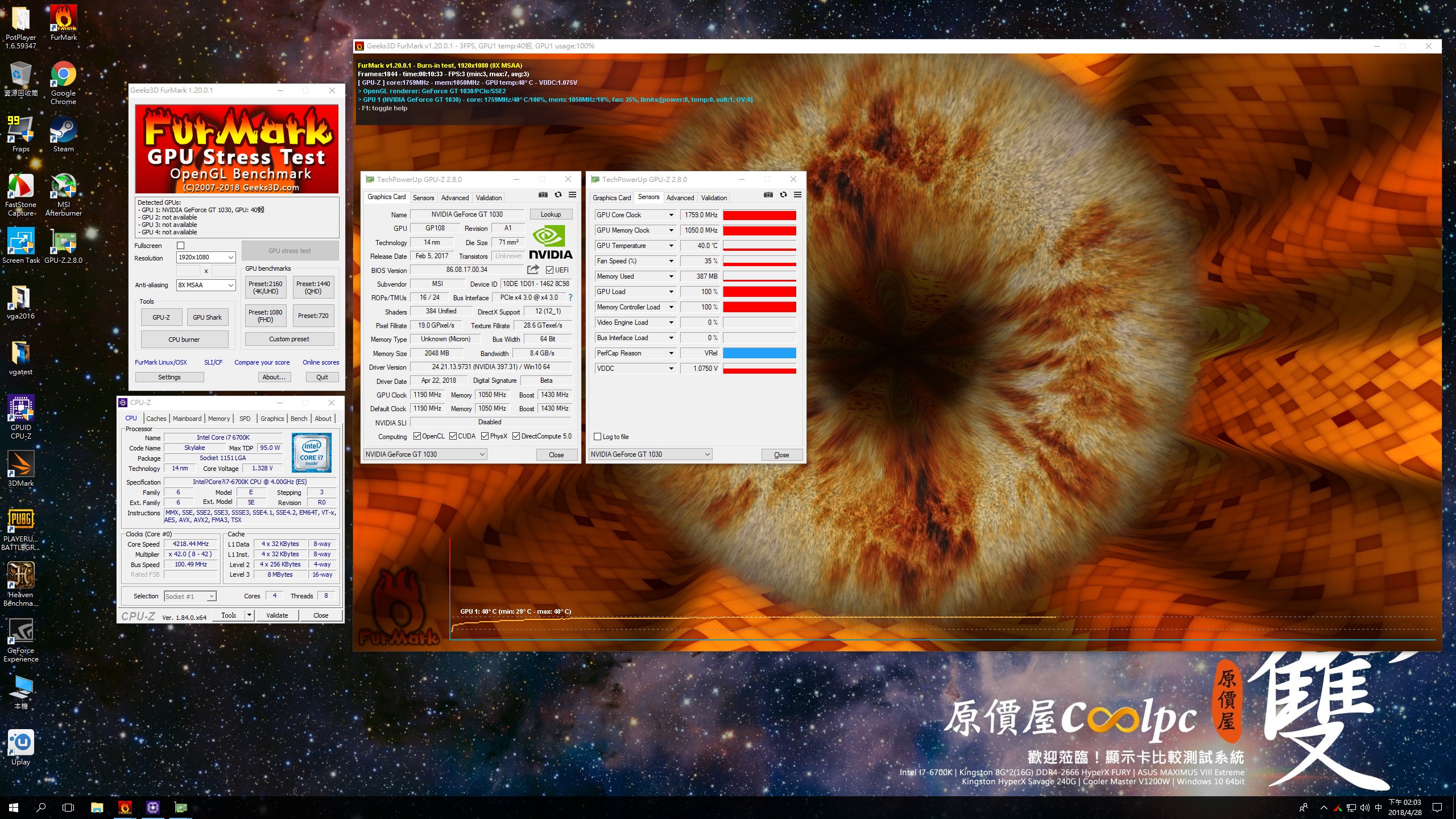Expand Fan Speed (%) sensor dropdown
This screenshot has height=819, width=1456.
click(671, 261)
